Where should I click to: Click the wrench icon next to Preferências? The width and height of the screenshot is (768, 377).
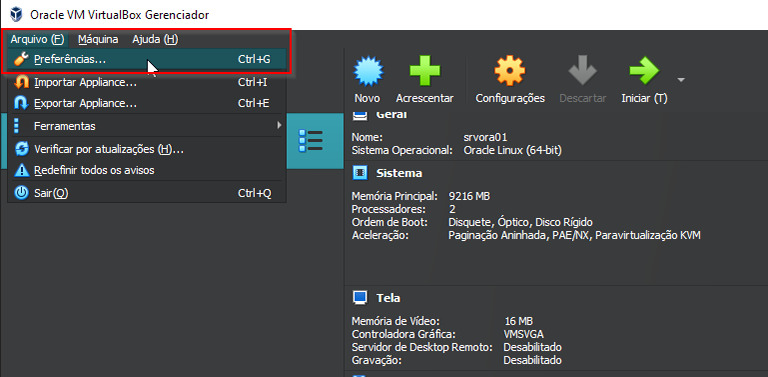click(22, 59)
